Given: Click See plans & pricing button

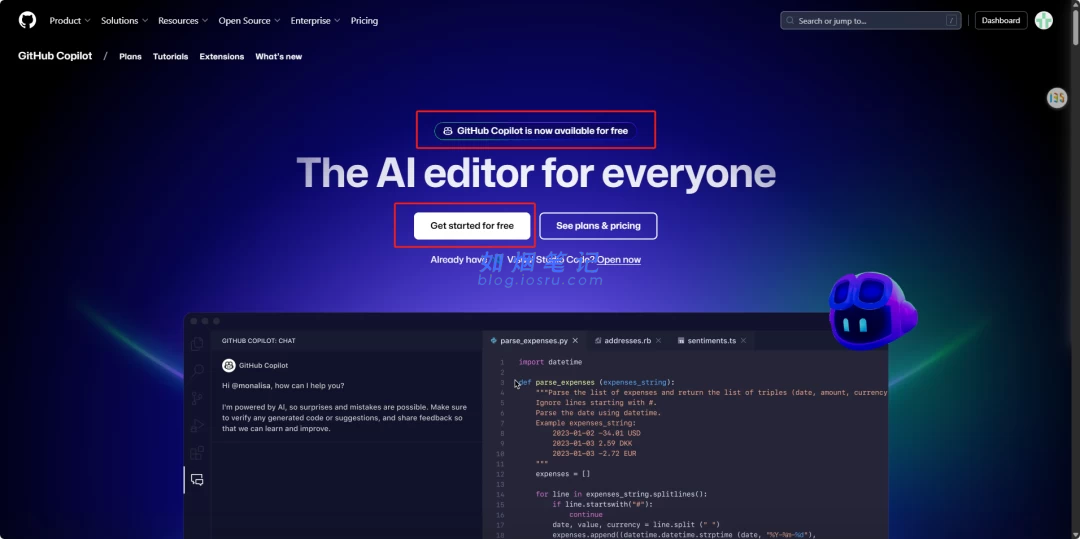Looking at the screenshot, I should coord(598,226).
